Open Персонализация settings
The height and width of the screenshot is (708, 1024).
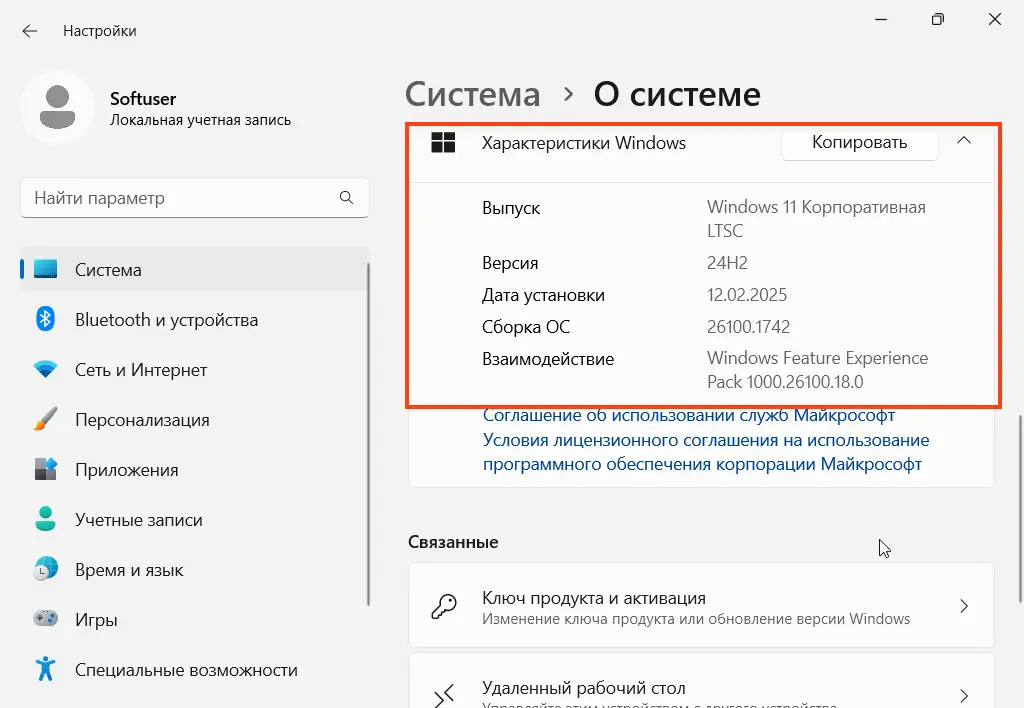click(195, 419)
